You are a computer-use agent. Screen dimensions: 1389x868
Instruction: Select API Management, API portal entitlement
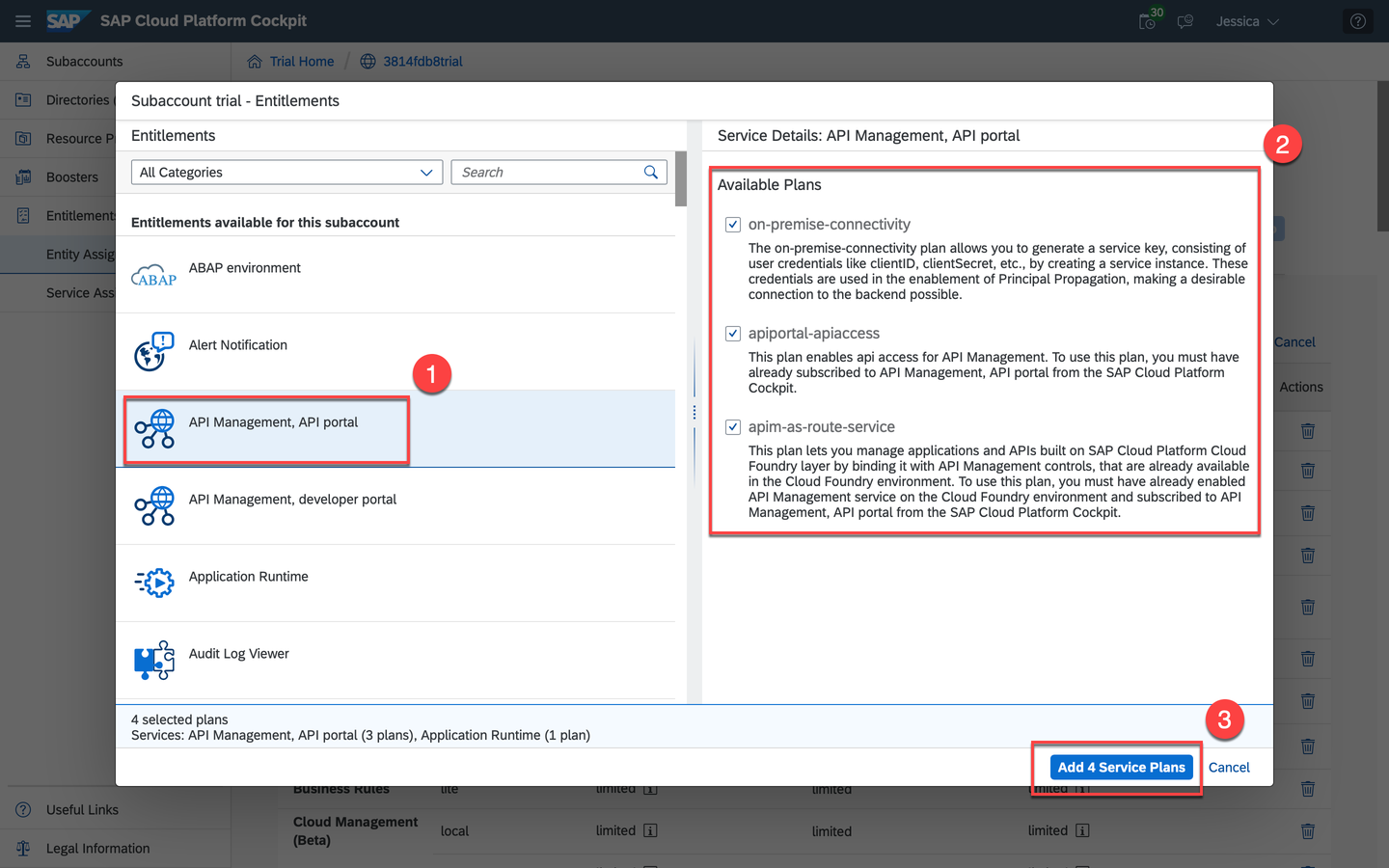[395, 429]
